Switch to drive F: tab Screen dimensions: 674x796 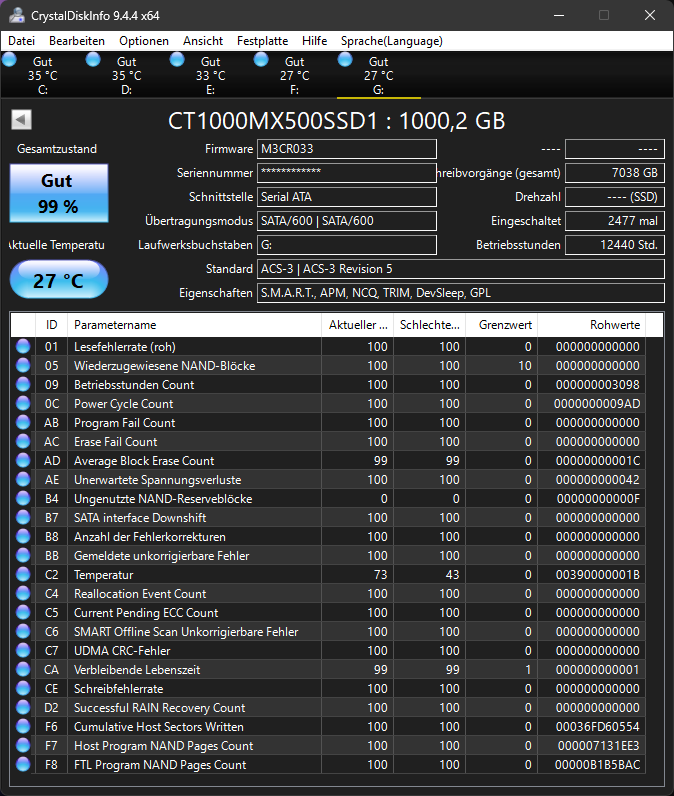click(294, 75)
